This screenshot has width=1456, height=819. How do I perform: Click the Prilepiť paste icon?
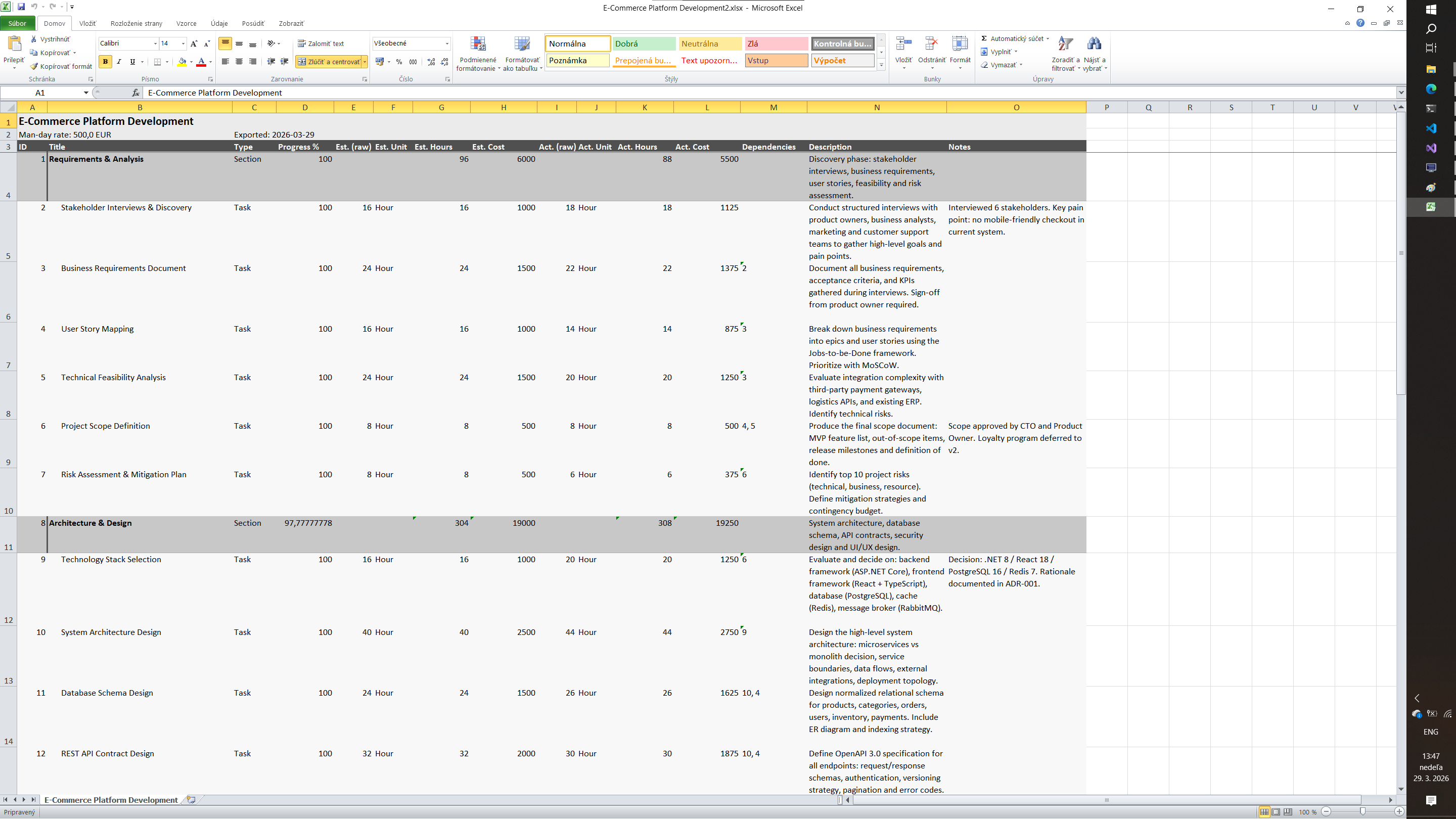pyautogui.click(x=14, y=44)
